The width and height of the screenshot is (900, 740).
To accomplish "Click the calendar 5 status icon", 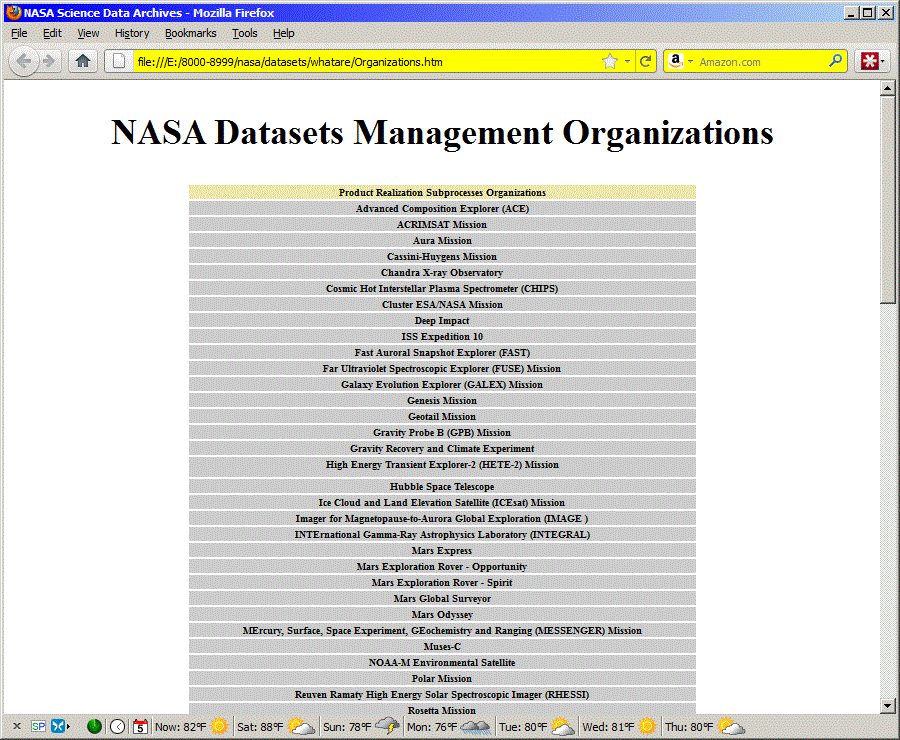I will tap(140, 727).
